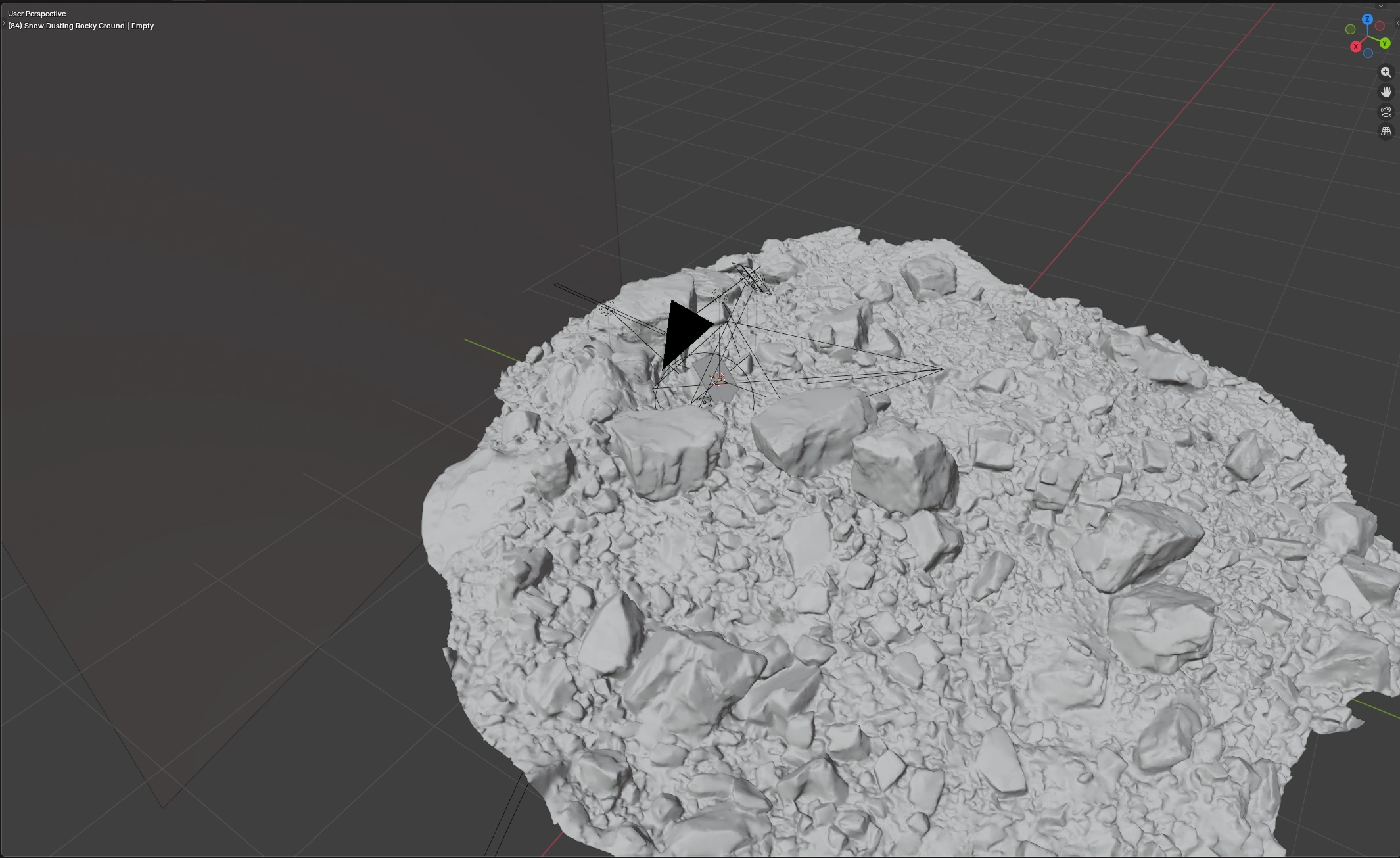The width and height of the screenshot is (1400, 858).
Task: Click the hollow green negative Y gizmo circle
Action: 1350,29
